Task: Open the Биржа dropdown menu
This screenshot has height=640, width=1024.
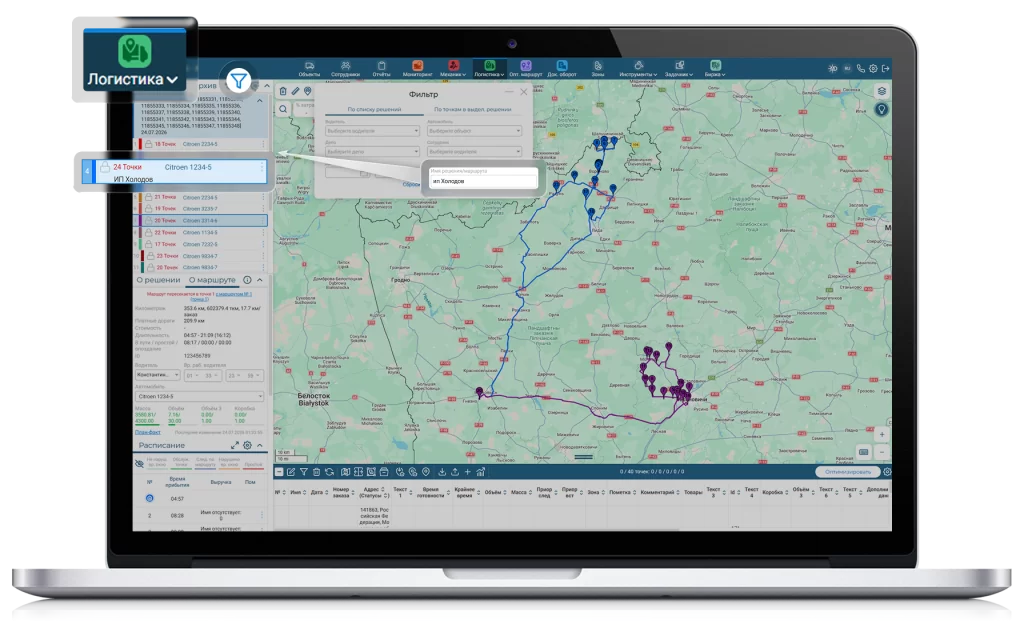Action: (x=715, y=69)
